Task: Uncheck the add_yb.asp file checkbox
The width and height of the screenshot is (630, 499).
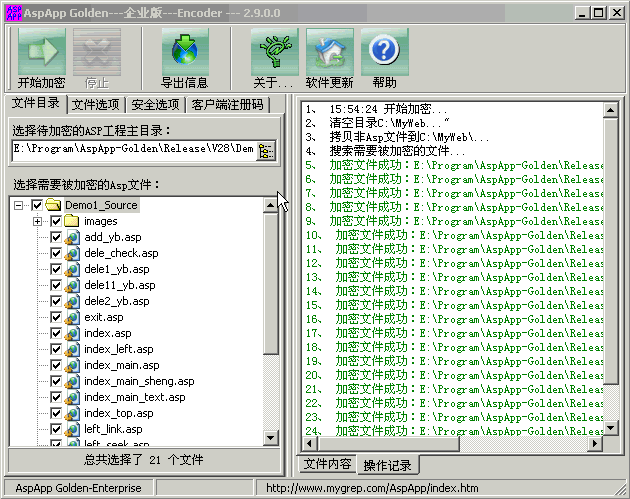Action: tap(56, 237)
